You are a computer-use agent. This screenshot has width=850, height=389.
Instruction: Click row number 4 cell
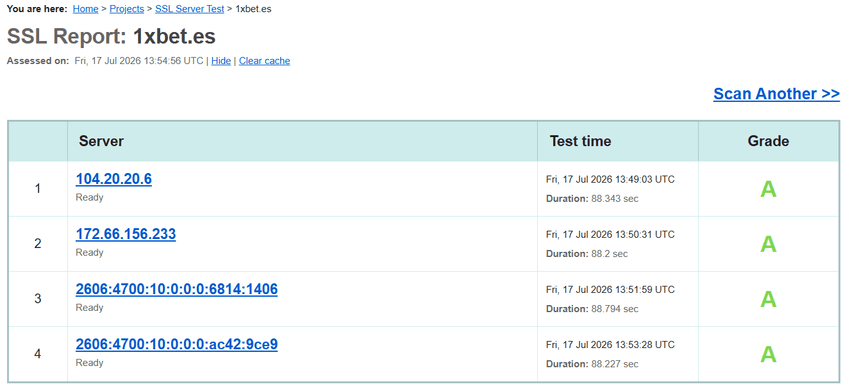(x=37, y=355)
